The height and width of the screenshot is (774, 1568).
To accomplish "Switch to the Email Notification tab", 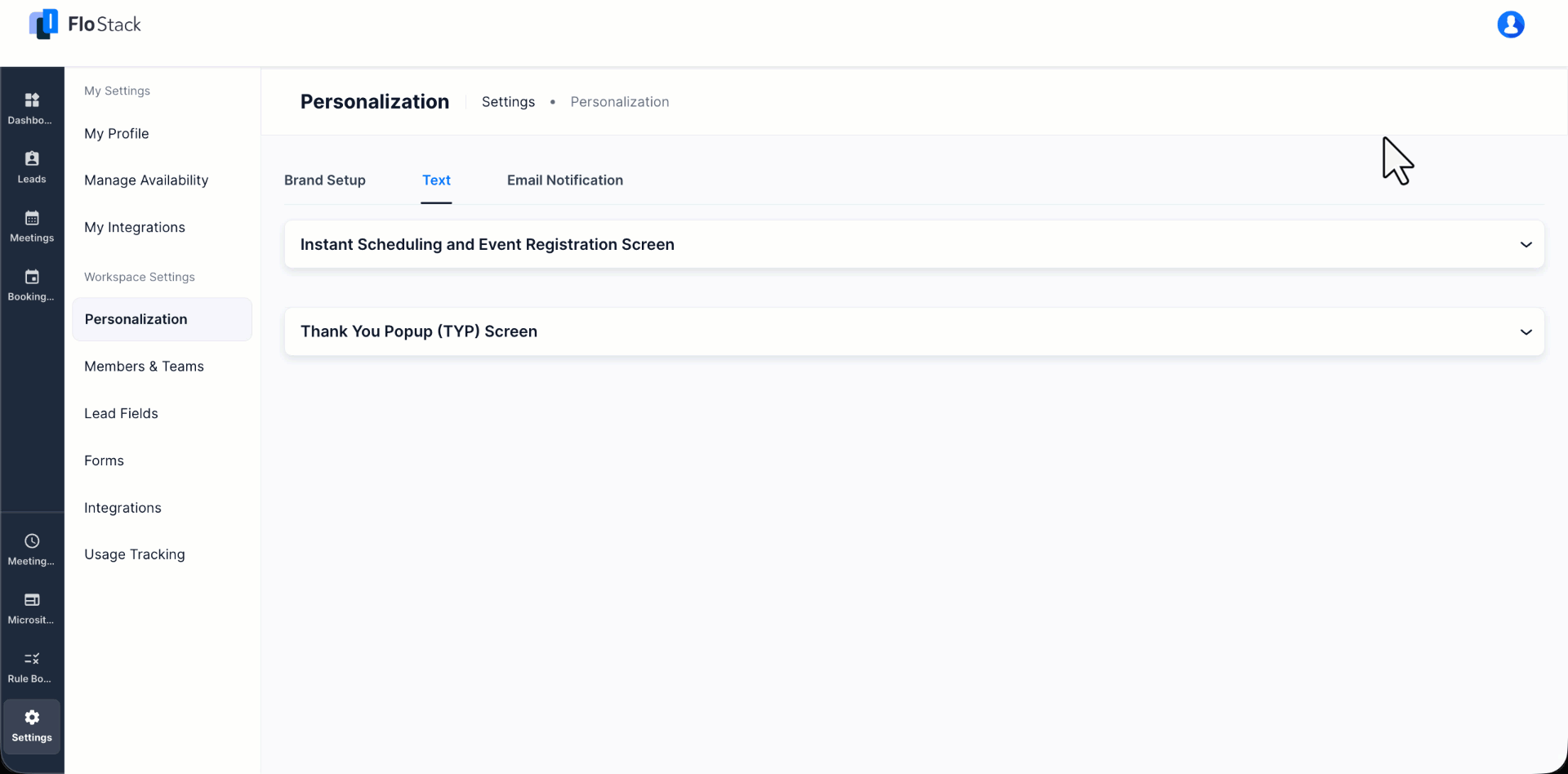I will 565,180.
